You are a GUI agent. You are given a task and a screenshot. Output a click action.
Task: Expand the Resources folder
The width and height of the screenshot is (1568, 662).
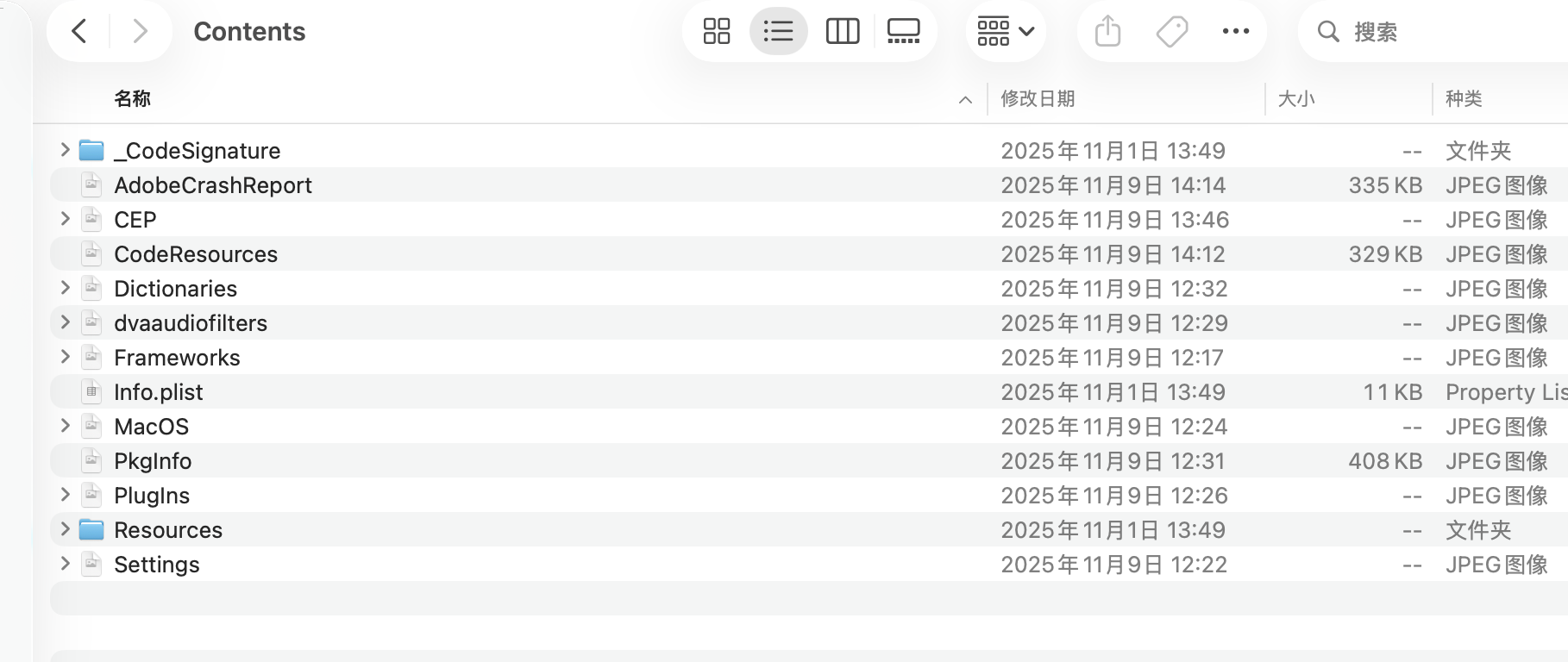[65, 529]
